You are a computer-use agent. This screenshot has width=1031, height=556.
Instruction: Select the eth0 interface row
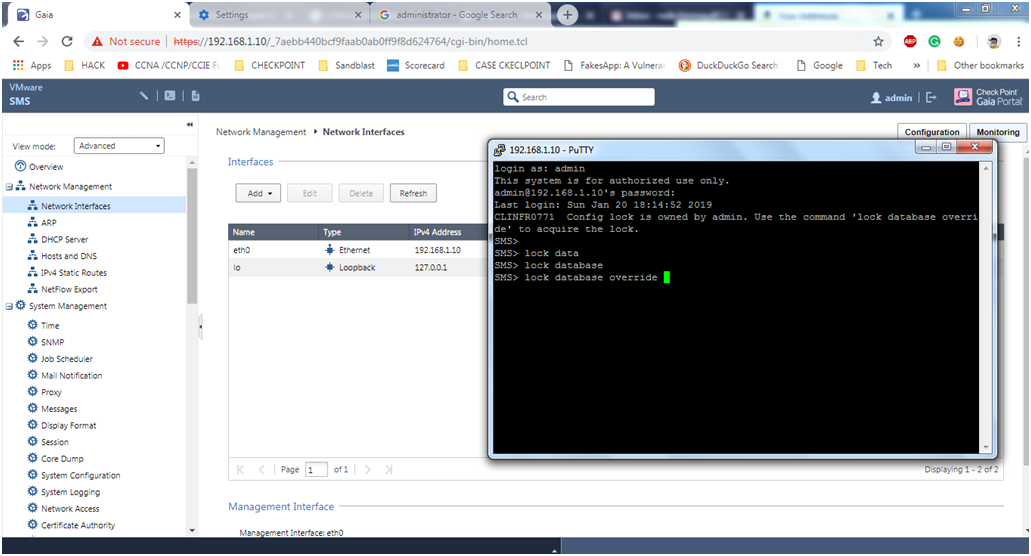(x=358, y=250)
